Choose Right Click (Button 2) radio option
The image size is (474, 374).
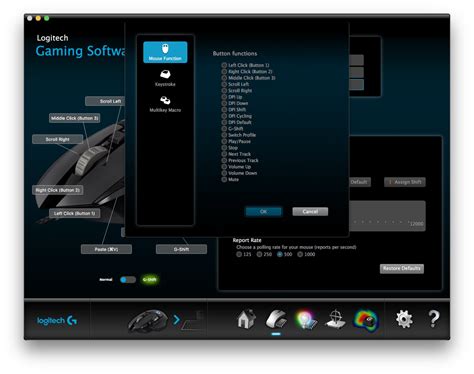224,72
